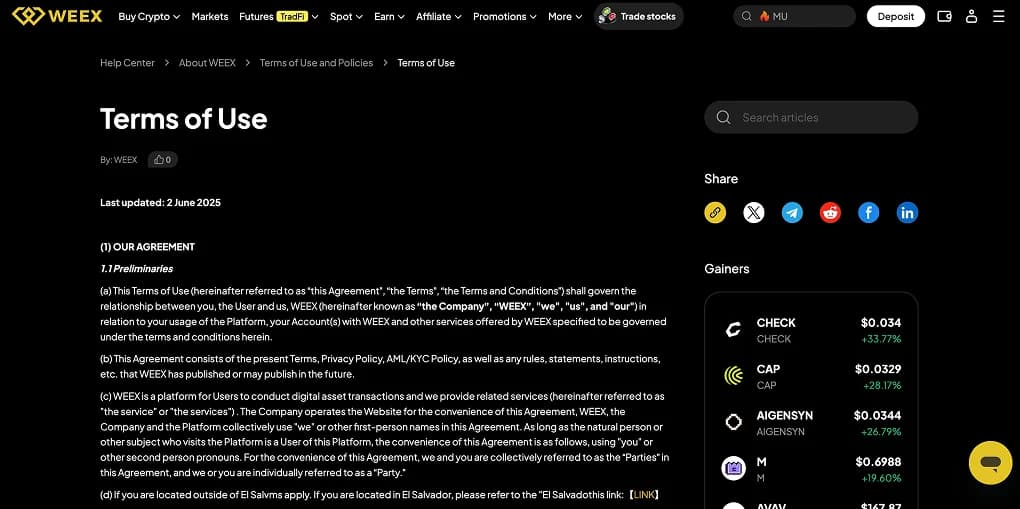Share article on X (Twitter)
The image size is (1020, 509).
click(x=753, y=212)
